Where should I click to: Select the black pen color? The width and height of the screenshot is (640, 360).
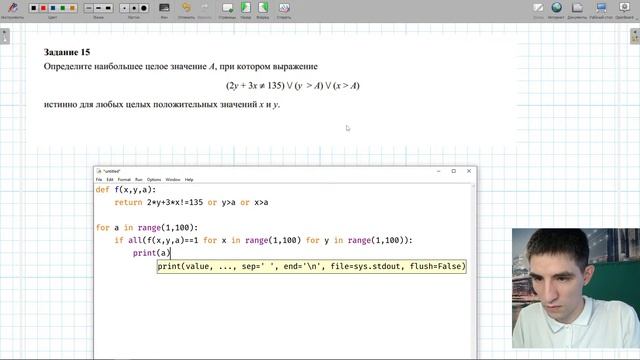pyautogui.click(x=33, y=8)
